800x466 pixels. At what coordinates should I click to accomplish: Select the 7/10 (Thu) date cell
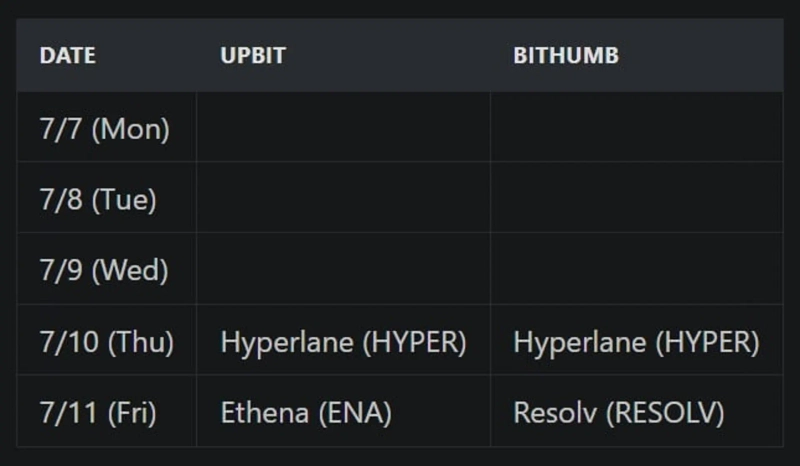tap(107, 341)
